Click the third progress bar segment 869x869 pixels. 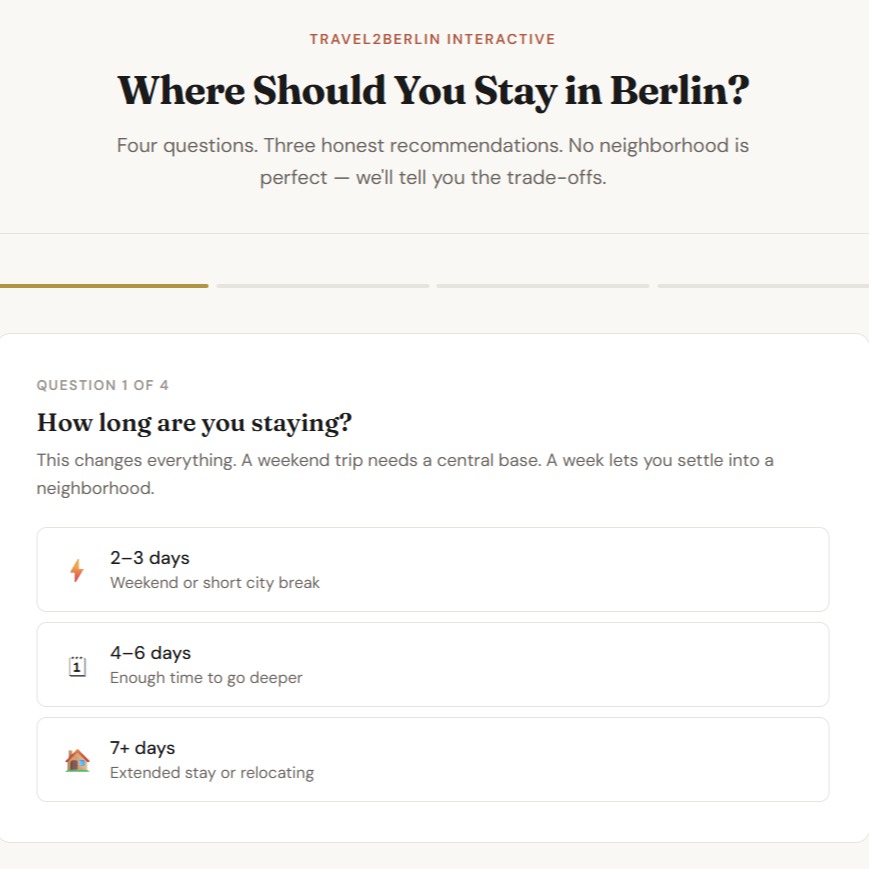point(543,286)
